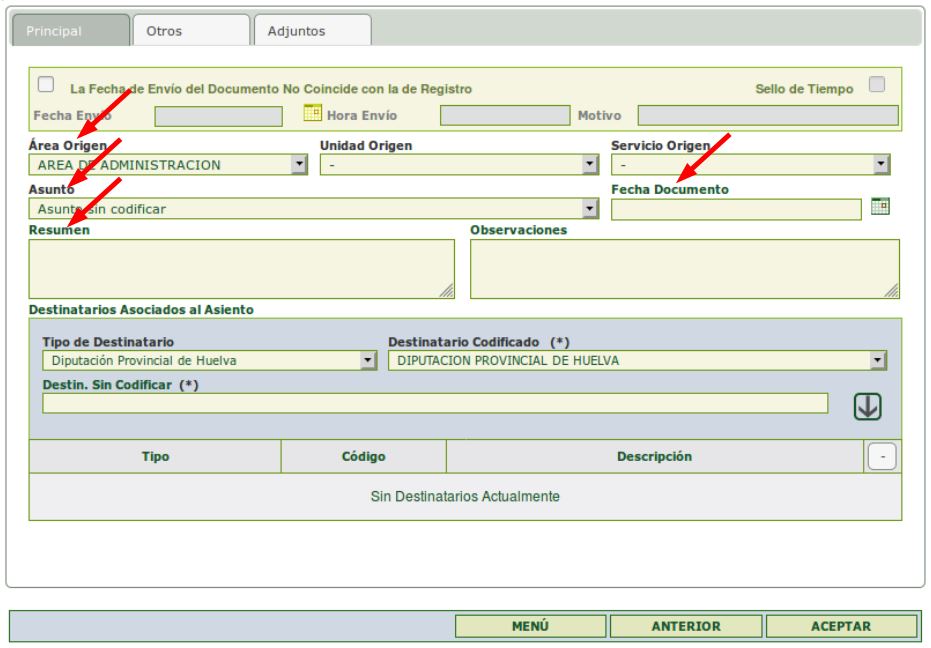This screenshot has height=648, width=931.
Task: Open the Fecha Documento calendar picker icon
Action: pyautogui.click(x=880, y=206)
